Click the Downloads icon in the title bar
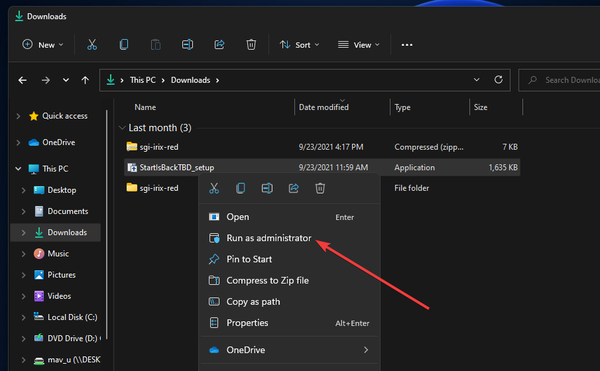Image resolution: width=600 pixels, height=371 pixels. (x=19, y=16)
